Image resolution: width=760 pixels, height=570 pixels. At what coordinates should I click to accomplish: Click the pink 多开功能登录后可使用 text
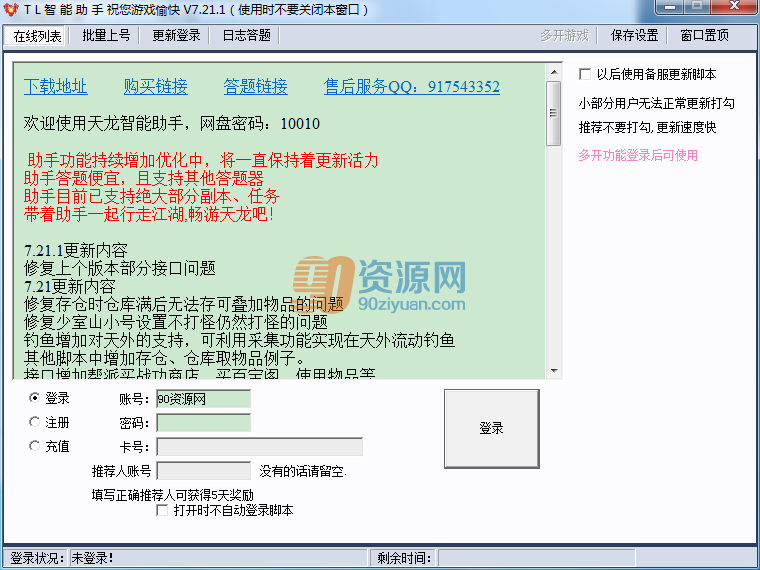coord(638,156)
